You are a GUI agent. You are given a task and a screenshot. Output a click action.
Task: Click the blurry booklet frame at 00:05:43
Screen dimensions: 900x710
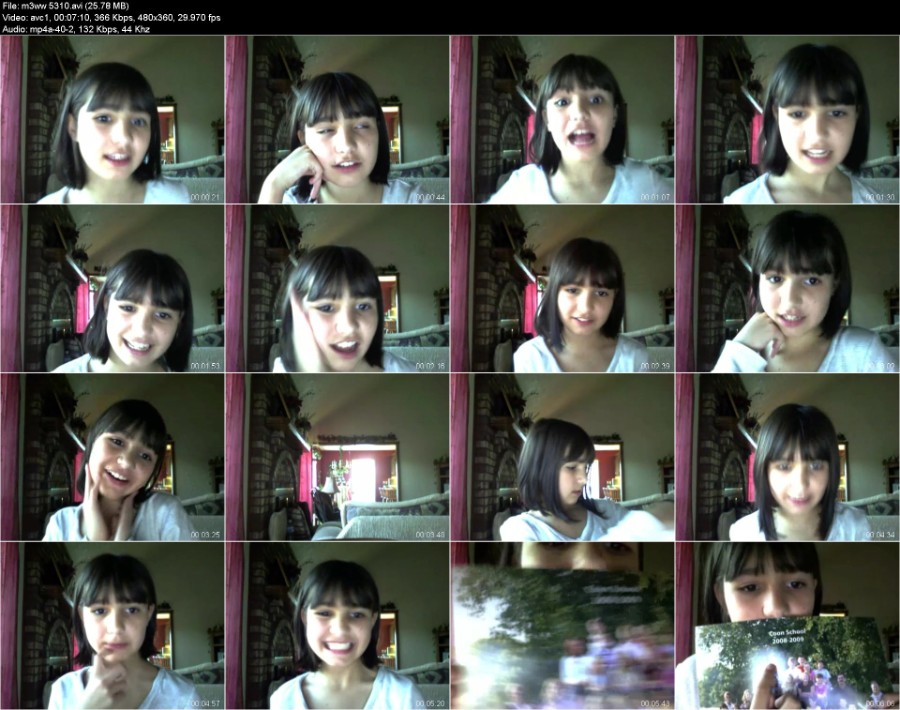click(562, 626)
